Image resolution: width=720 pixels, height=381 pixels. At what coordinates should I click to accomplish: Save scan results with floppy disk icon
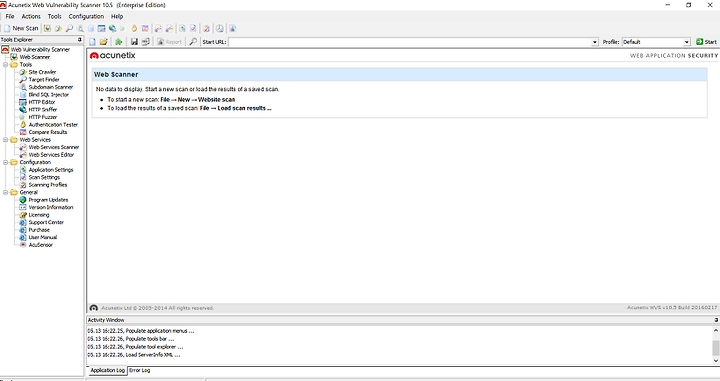134,42
